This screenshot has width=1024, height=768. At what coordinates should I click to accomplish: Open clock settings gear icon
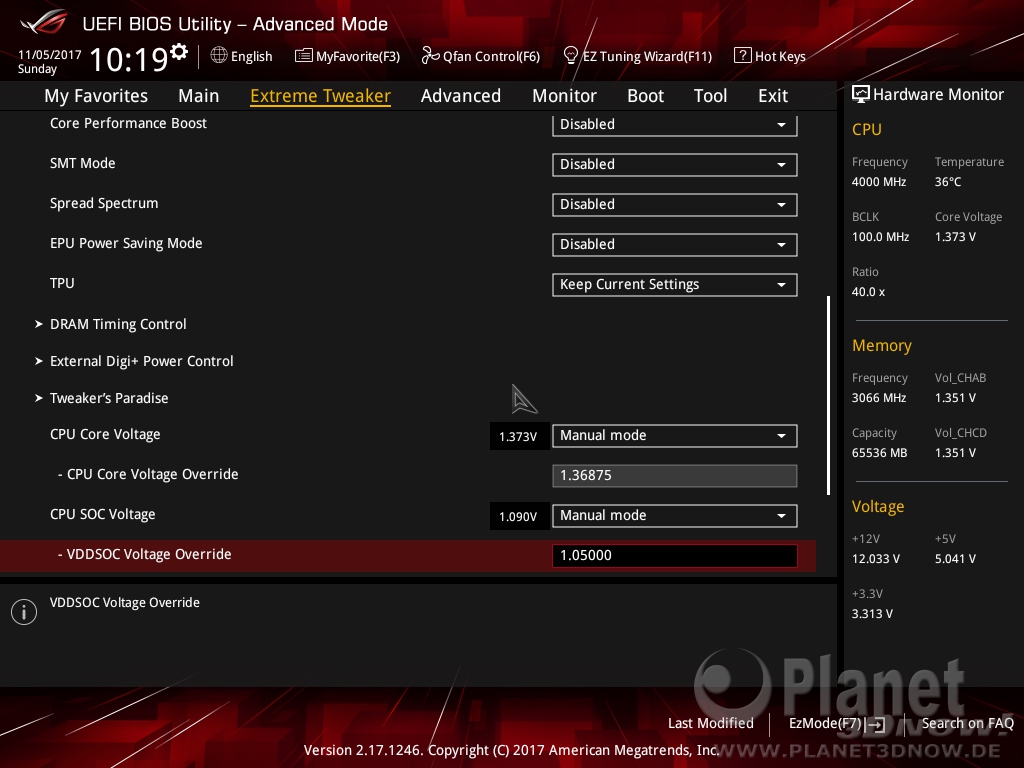(x=179, y=52)
